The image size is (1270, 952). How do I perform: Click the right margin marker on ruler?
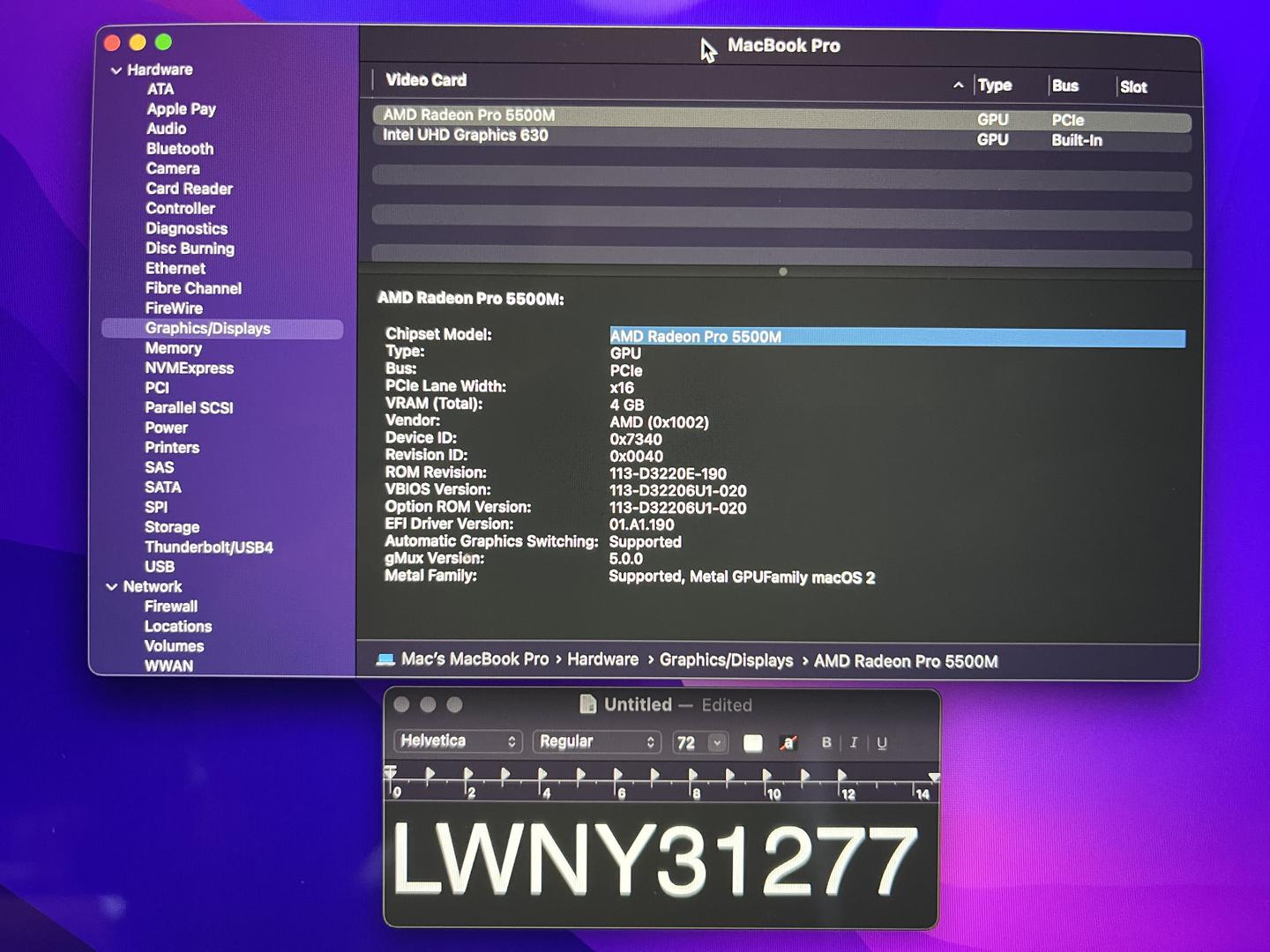click(x=934, y=777)
